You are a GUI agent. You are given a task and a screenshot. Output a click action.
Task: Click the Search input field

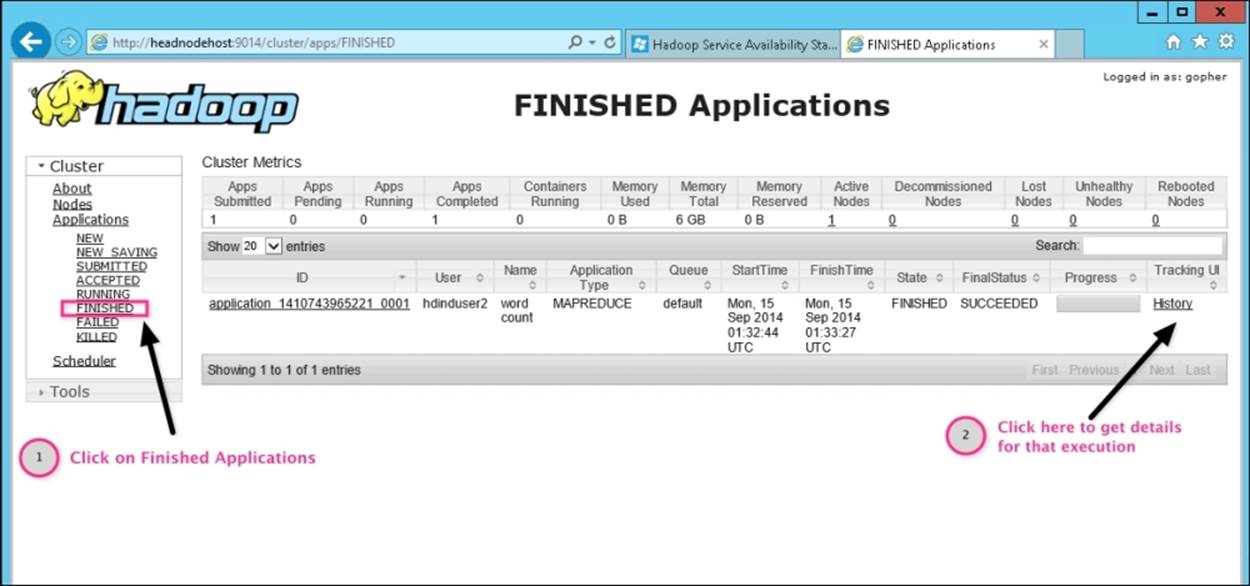(1153, 245)
